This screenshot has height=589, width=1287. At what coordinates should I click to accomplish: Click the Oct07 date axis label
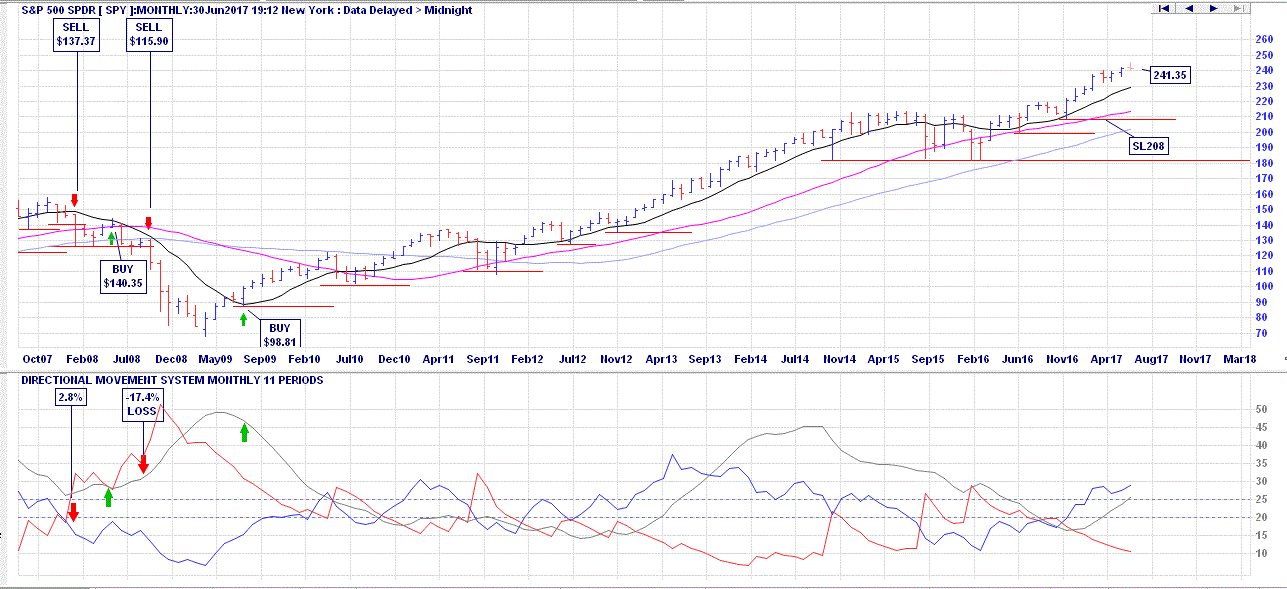(36, 358)
